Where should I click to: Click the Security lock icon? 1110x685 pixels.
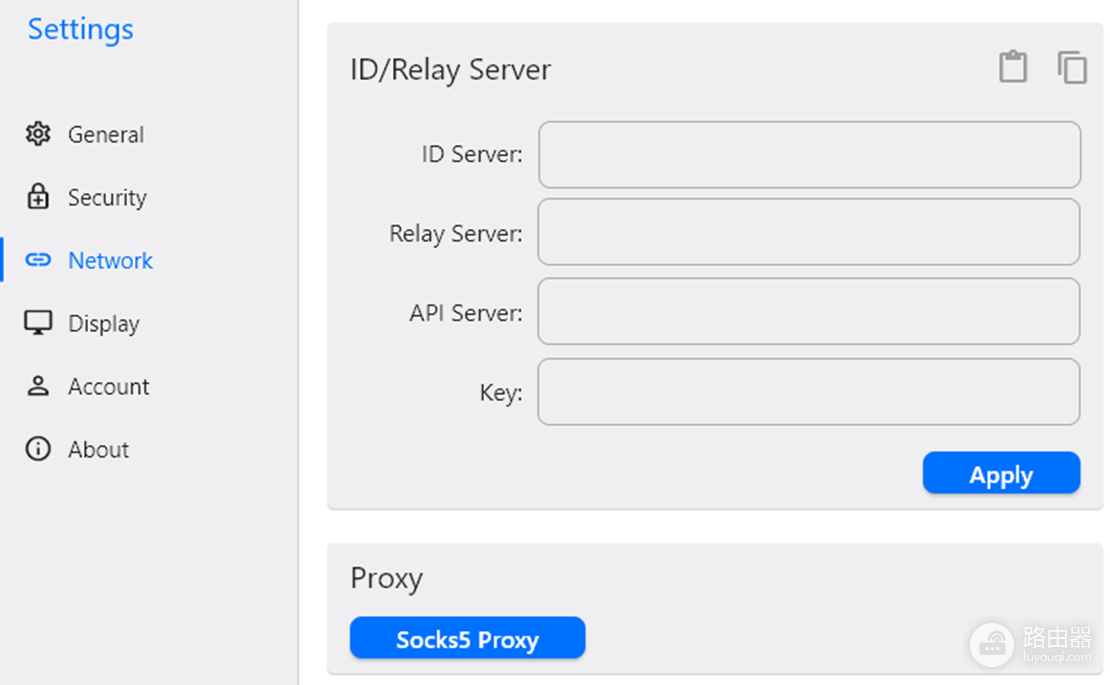(38, 197)
